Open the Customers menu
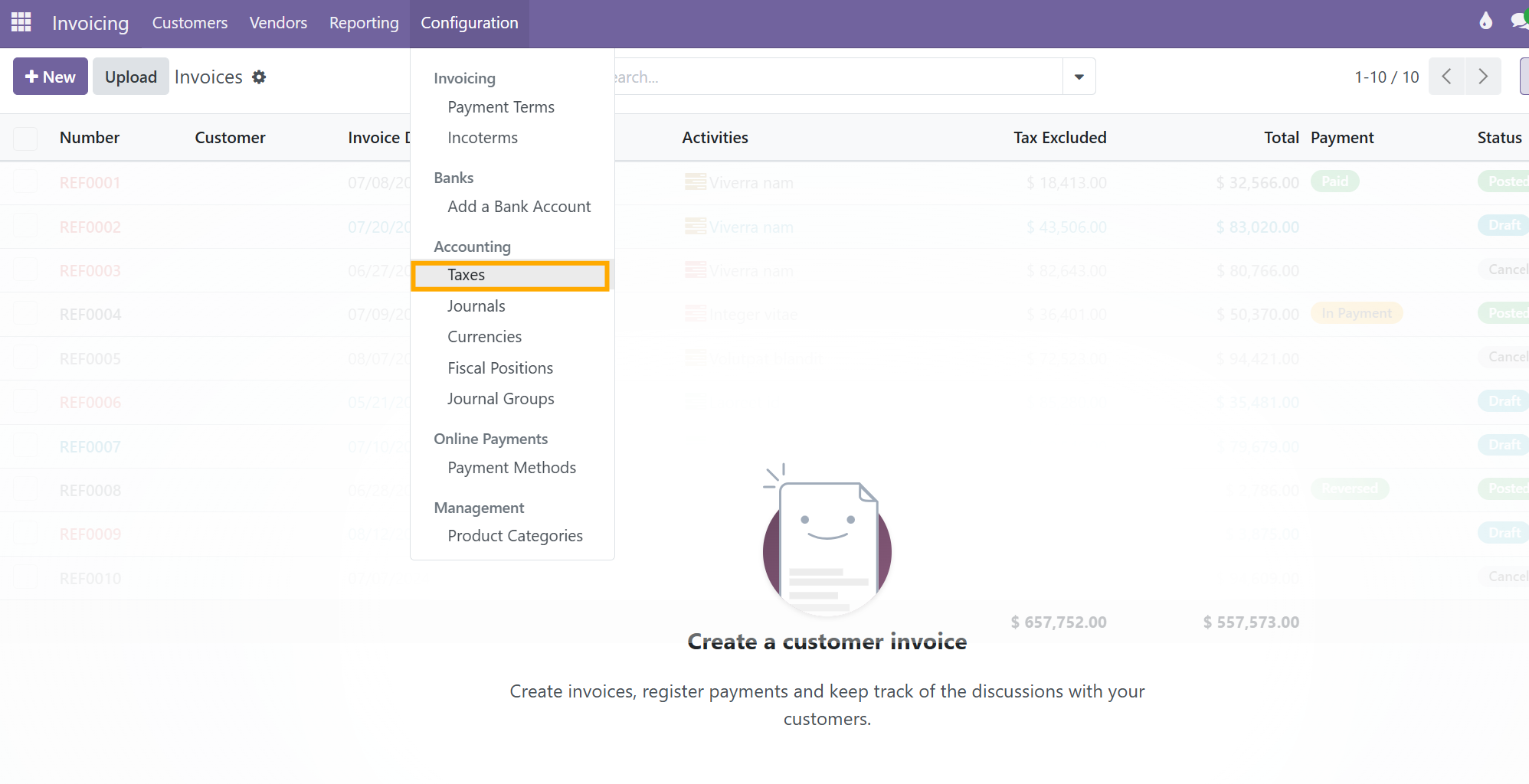Screen dimensions: 1529x784 (190, 23)
